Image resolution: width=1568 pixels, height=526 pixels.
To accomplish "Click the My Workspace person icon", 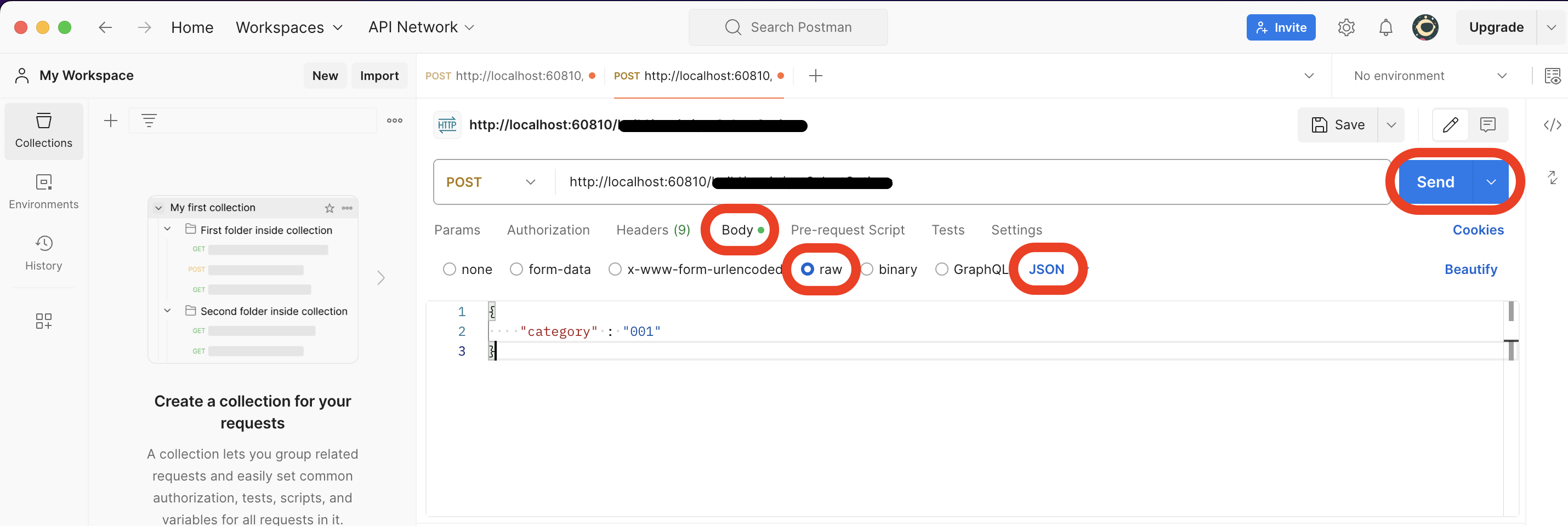I will coord(22,76).
